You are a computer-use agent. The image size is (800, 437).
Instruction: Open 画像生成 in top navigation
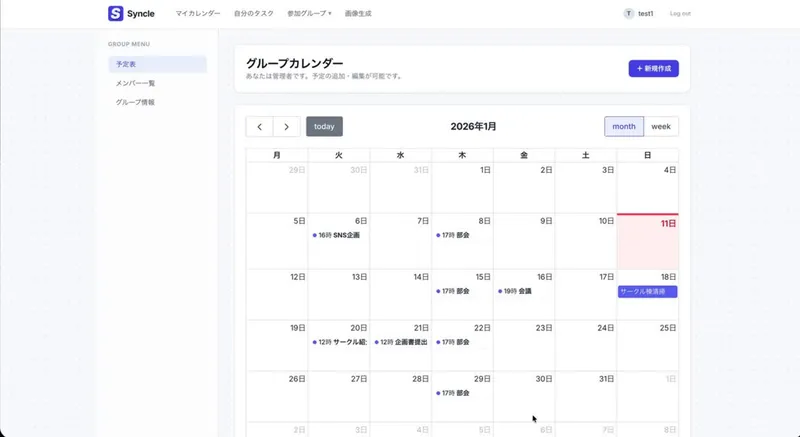[358, 14]
